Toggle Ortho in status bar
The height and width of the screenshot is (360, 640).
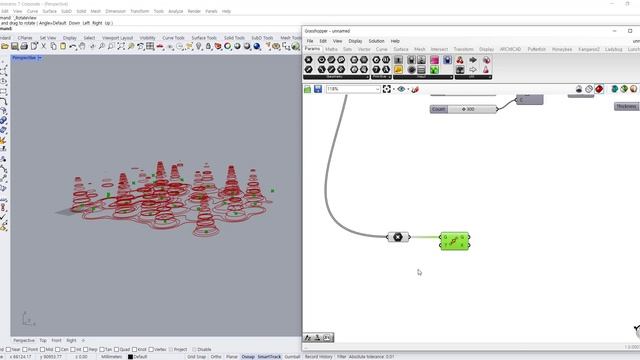click(x=216, y=357)
